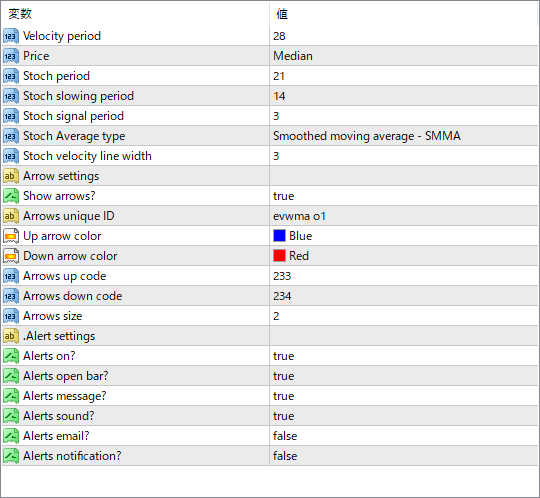Toggle the Alerts on? true value
540x498 pixels.
(x=404, y=356)
